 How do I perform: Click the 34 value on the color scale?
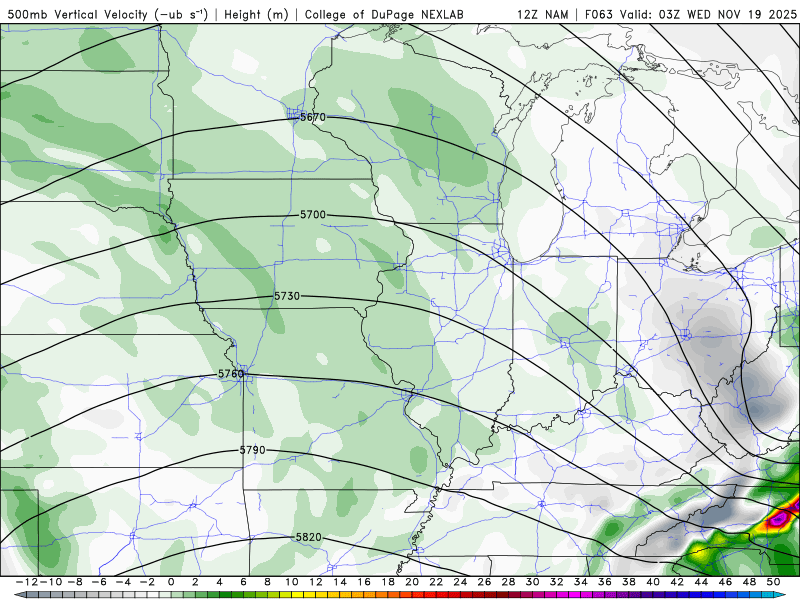pyautogui.click(x=581, y=582)
